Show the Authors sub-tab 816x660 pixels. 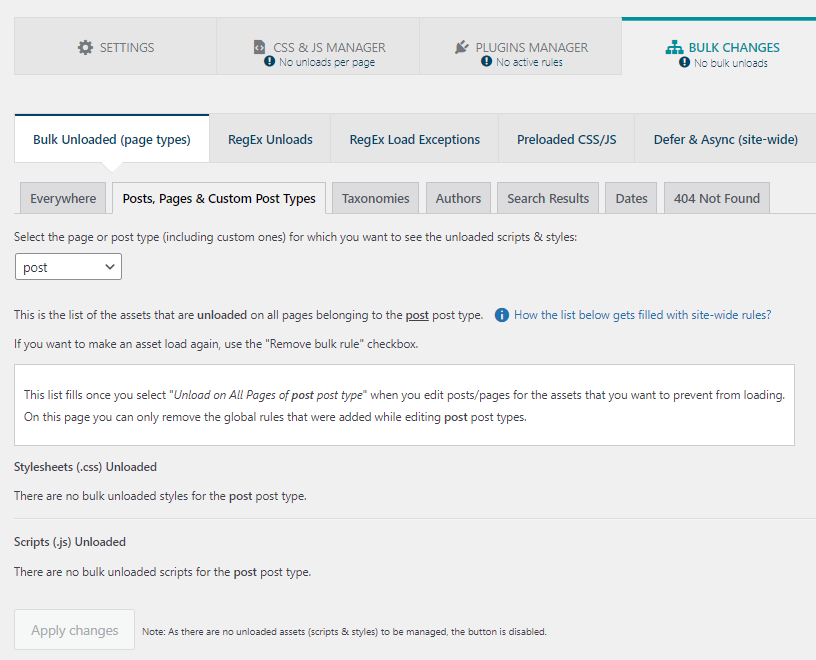[x=458, y=198]
